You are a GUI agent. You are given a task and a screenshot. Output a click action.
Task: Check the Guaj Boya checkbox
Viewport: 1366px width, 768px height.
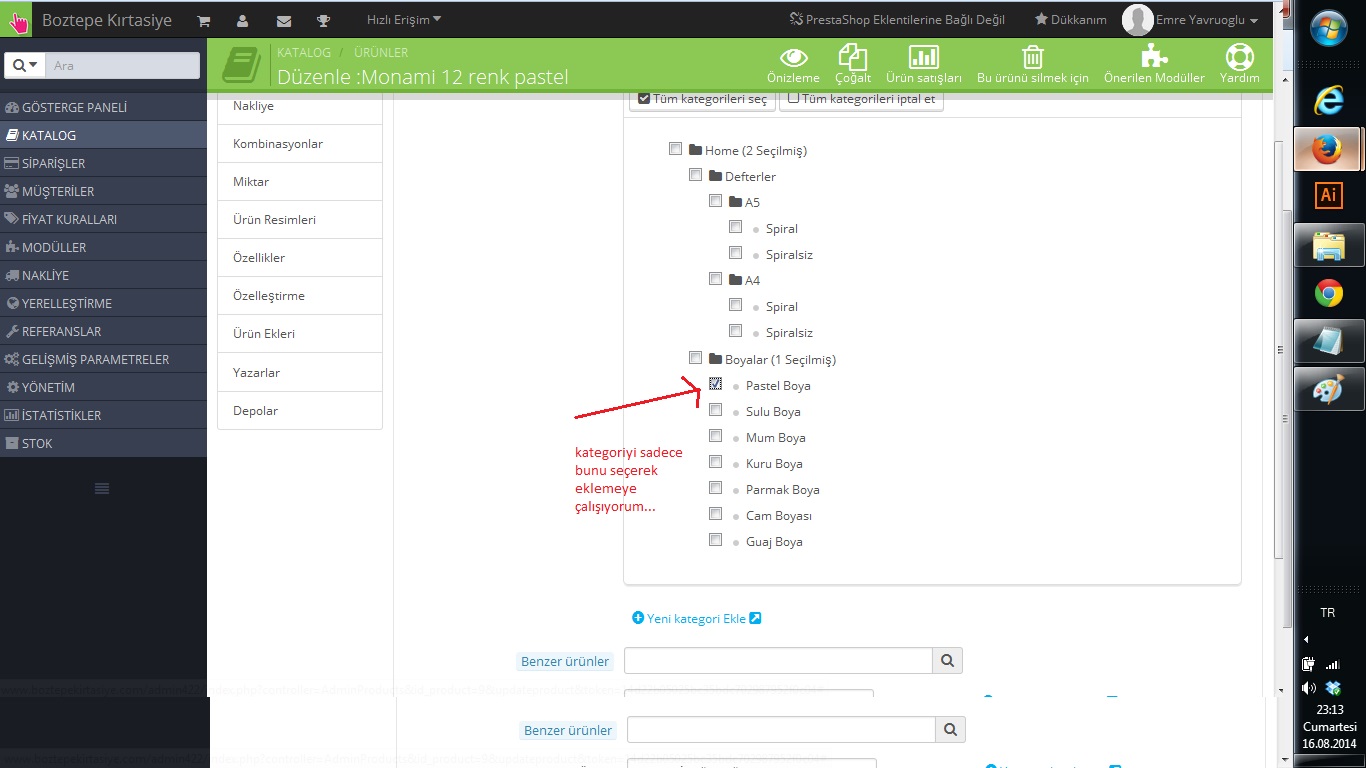click(715, 540)
